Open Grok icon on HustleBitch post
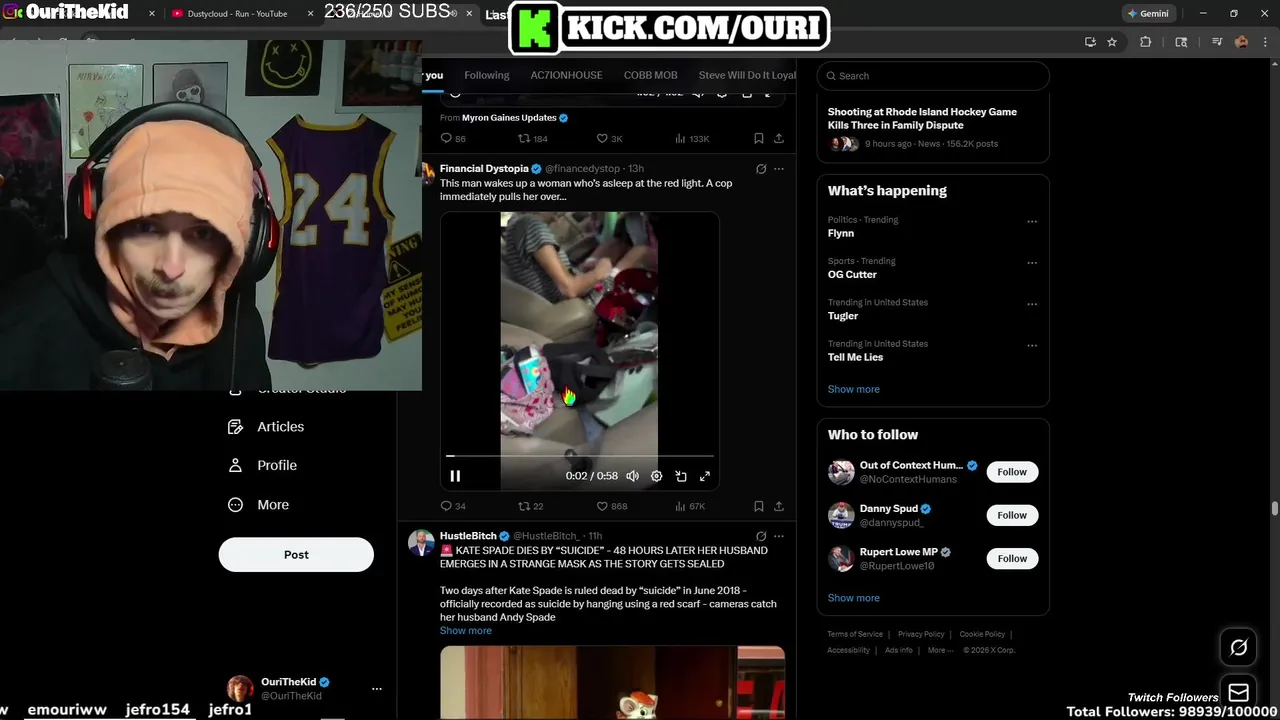This screenshot has width=1280, height=720. [761, 536]
